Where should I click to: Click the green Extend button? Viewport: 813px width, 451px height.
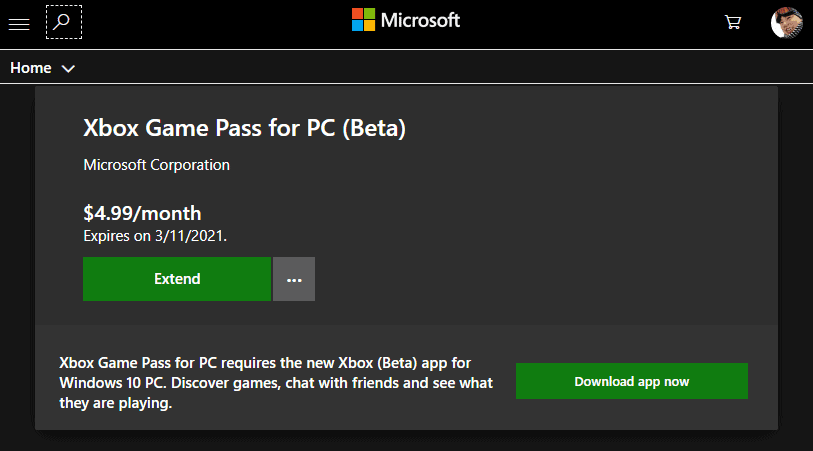click(x=177, y=279)
